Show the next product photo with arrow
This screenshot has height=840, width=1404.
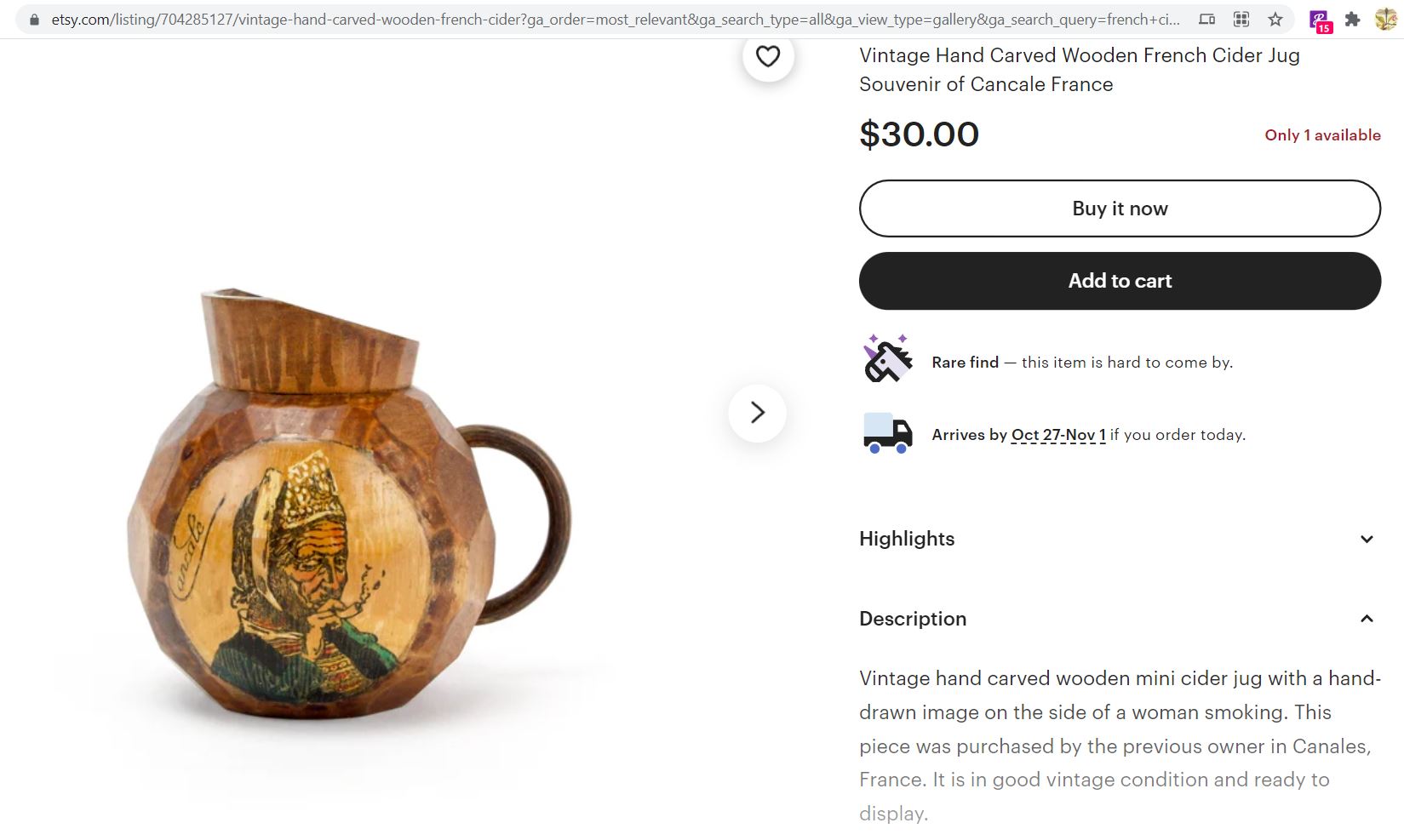pos(757,413)
